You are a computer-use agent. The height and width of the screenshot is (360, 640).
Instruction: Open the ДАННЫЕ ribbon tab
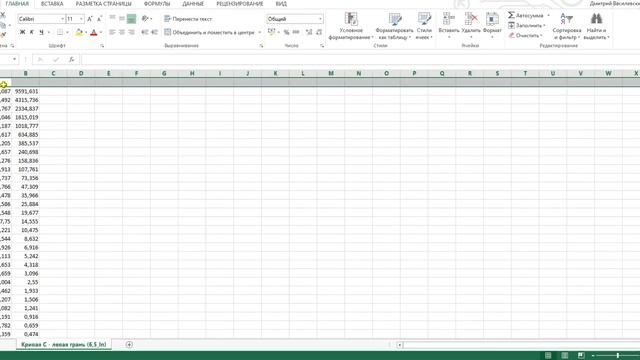pos(193,4)
